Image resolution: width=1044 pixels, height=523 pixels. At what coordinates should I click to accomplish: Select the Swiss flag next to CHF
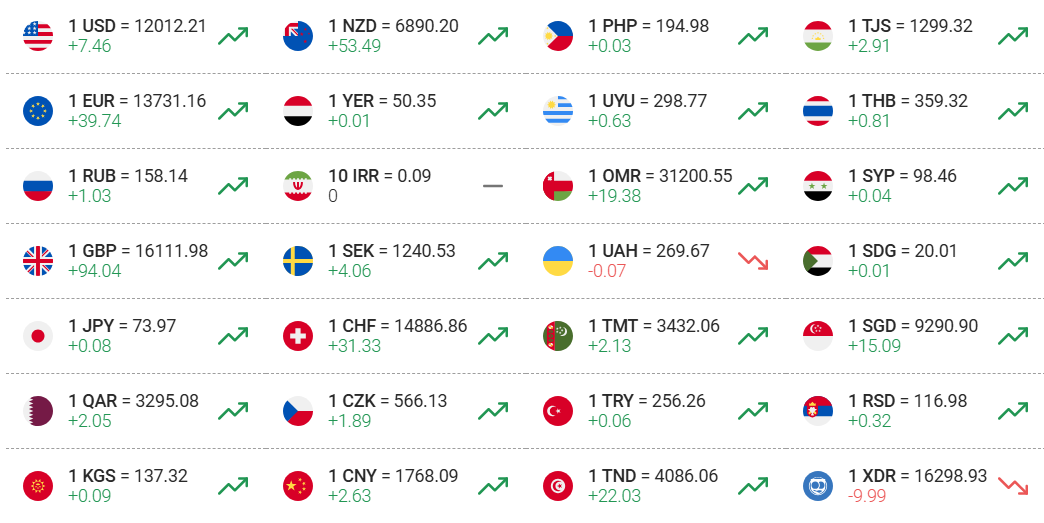[x=298, y=336]
